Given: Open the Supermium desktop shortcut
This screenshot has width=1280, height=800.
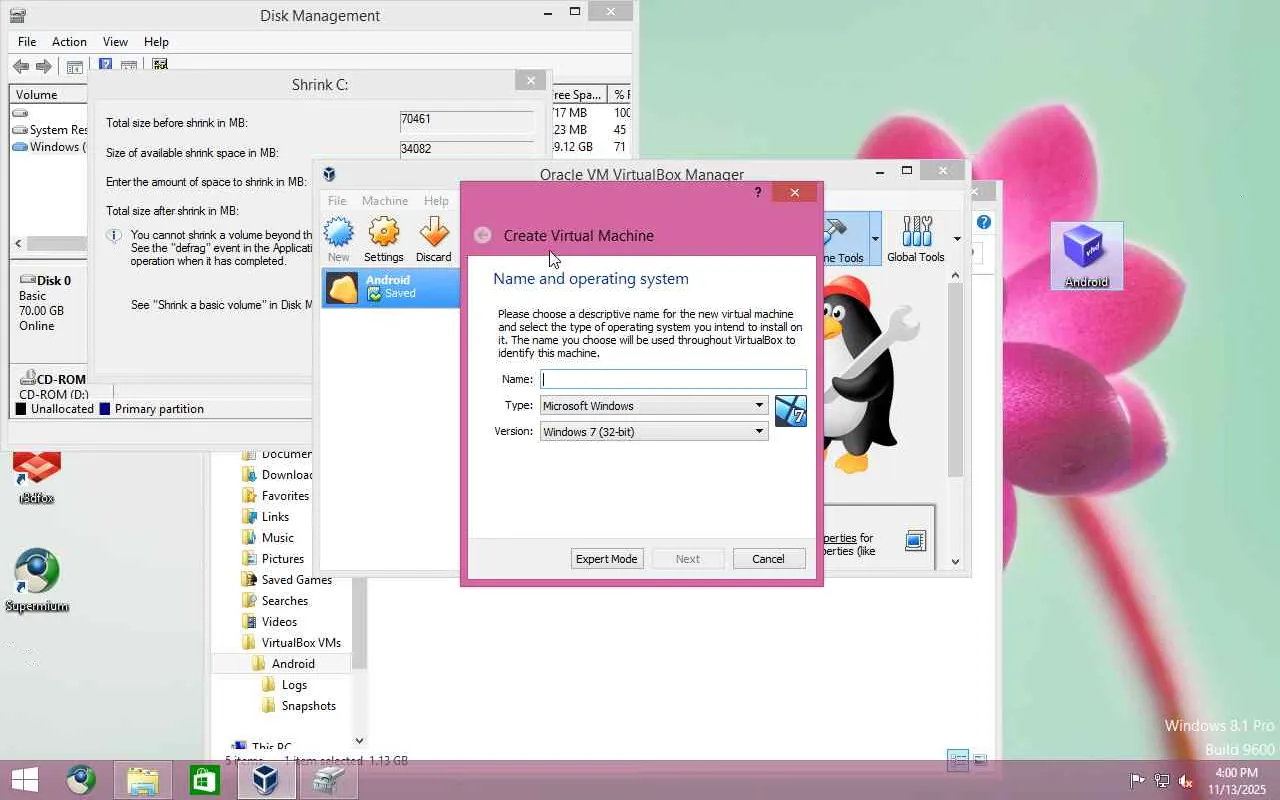Looking at the screenshot, I should click(37, 580).
